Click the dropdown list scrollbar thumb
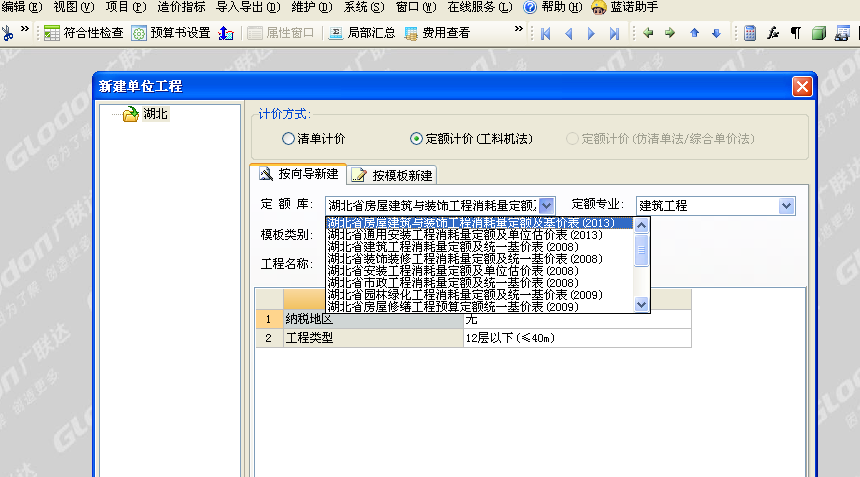 click(641, 251)
